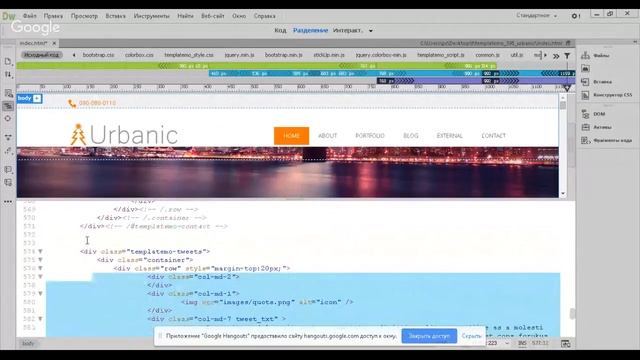
Task: Open the Инструменты menu
Action: [x=151, y=16]
